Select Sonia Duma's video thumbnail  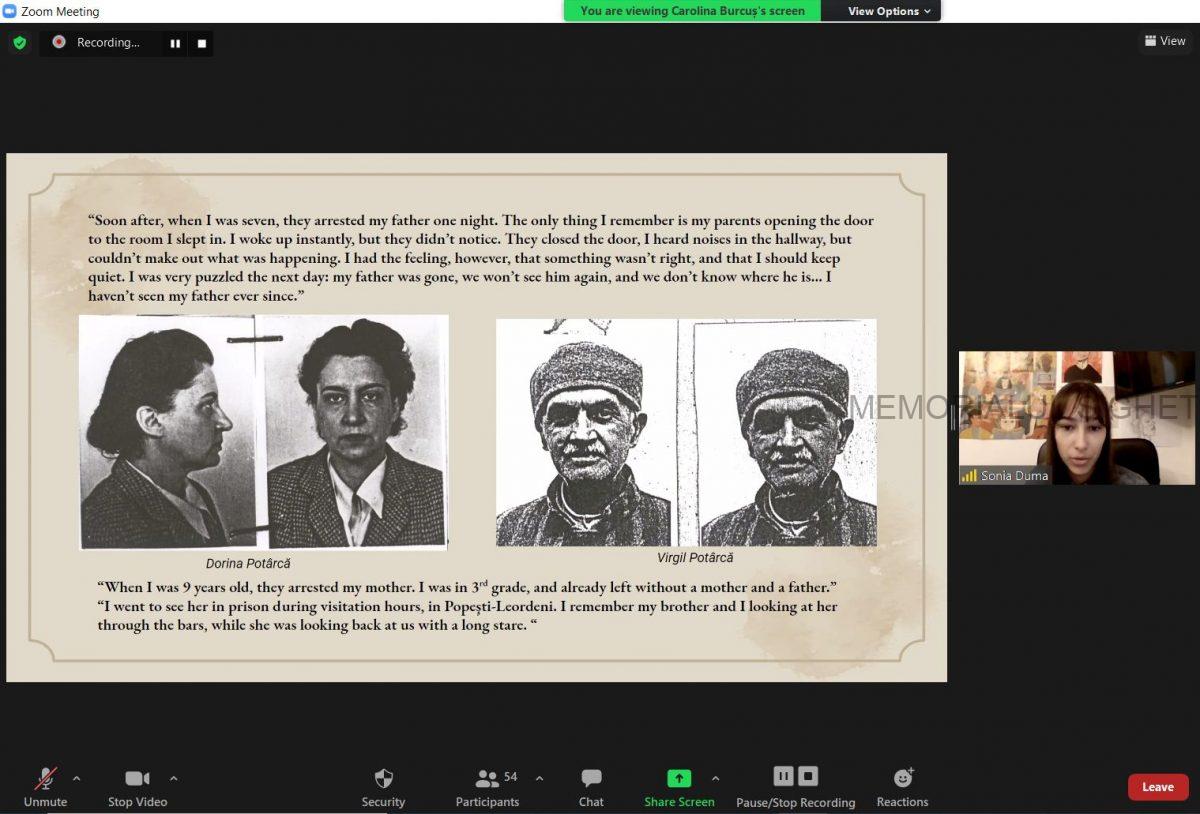coord(1077,418)
